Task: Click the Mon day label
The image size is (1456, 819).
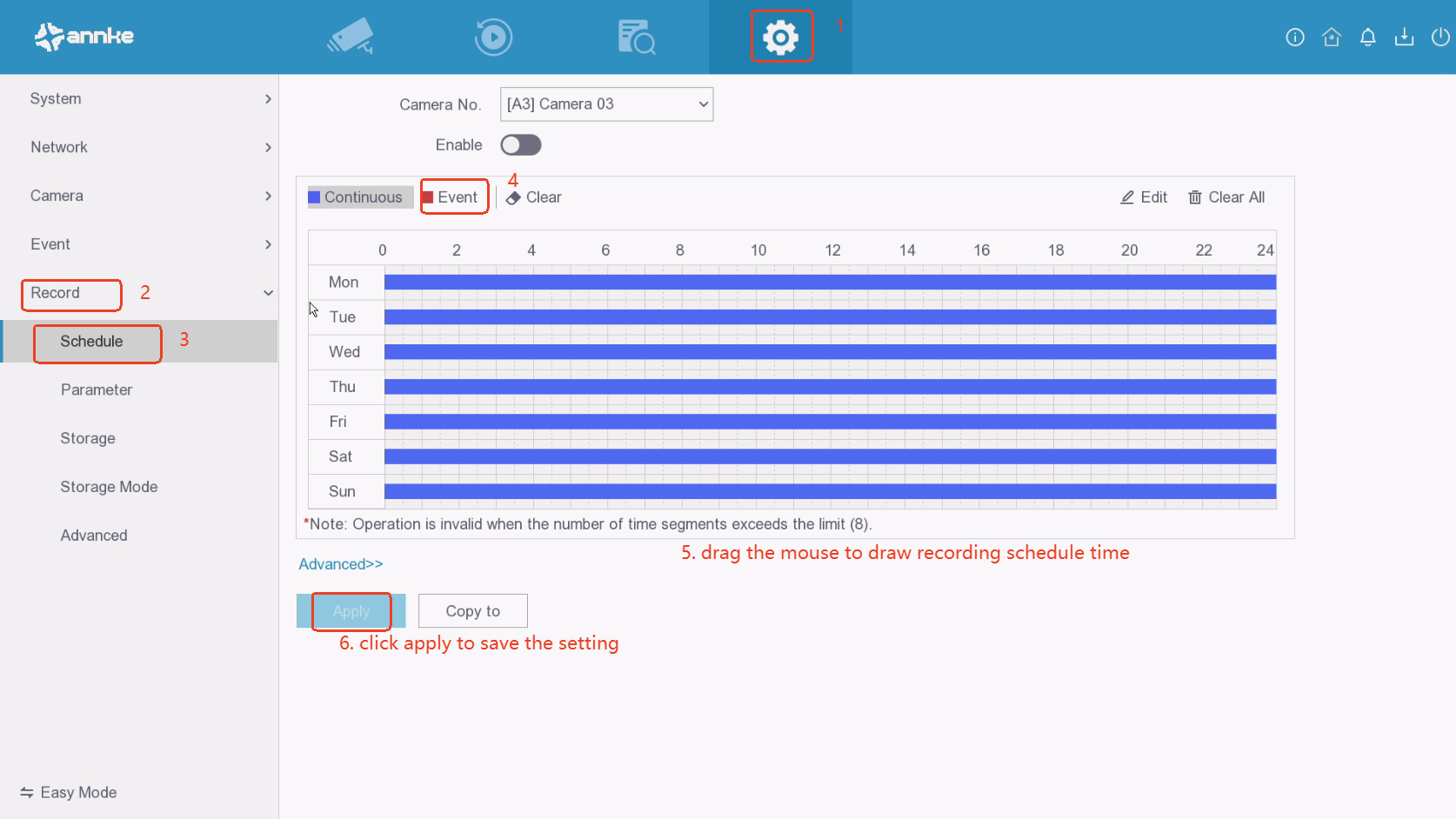Action: tap(344, 283)
